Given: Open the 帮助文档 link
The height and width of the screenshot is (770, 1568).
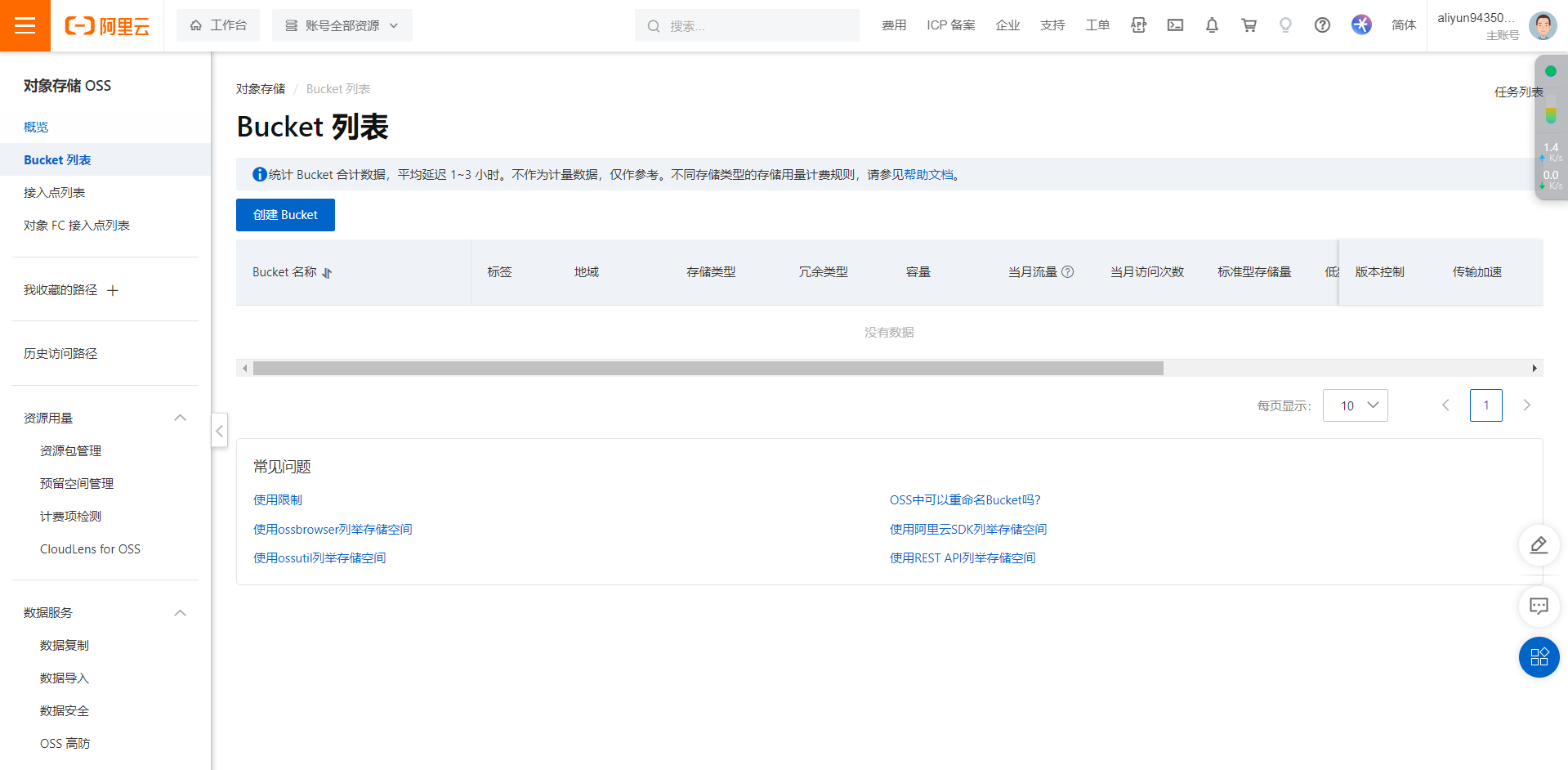Looking at the screenshot, I should click(x=928, y=174).
